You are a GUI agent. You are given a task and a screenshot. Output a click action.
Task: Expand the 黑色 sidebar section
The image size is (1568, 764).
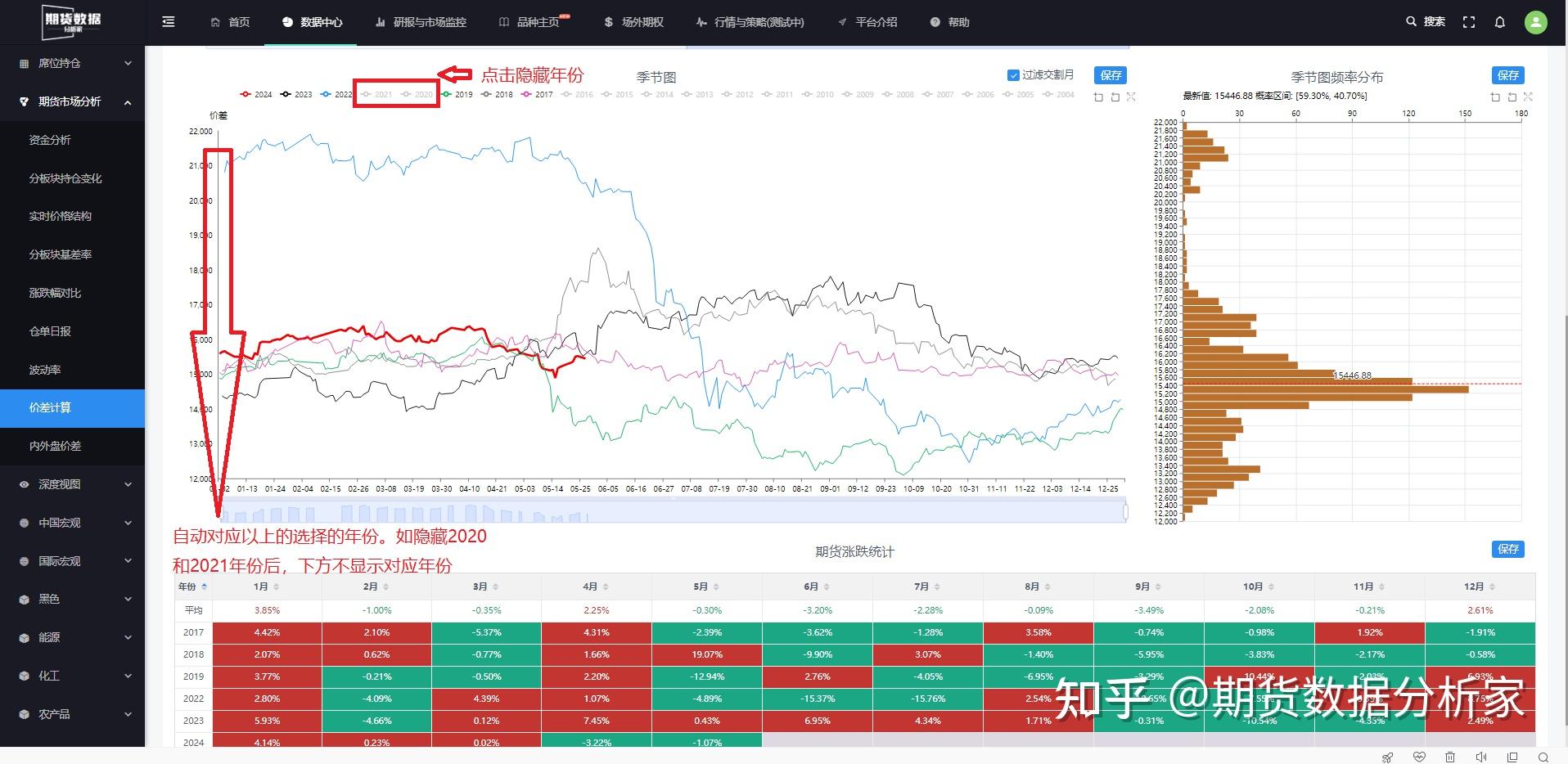click(72, 599)
